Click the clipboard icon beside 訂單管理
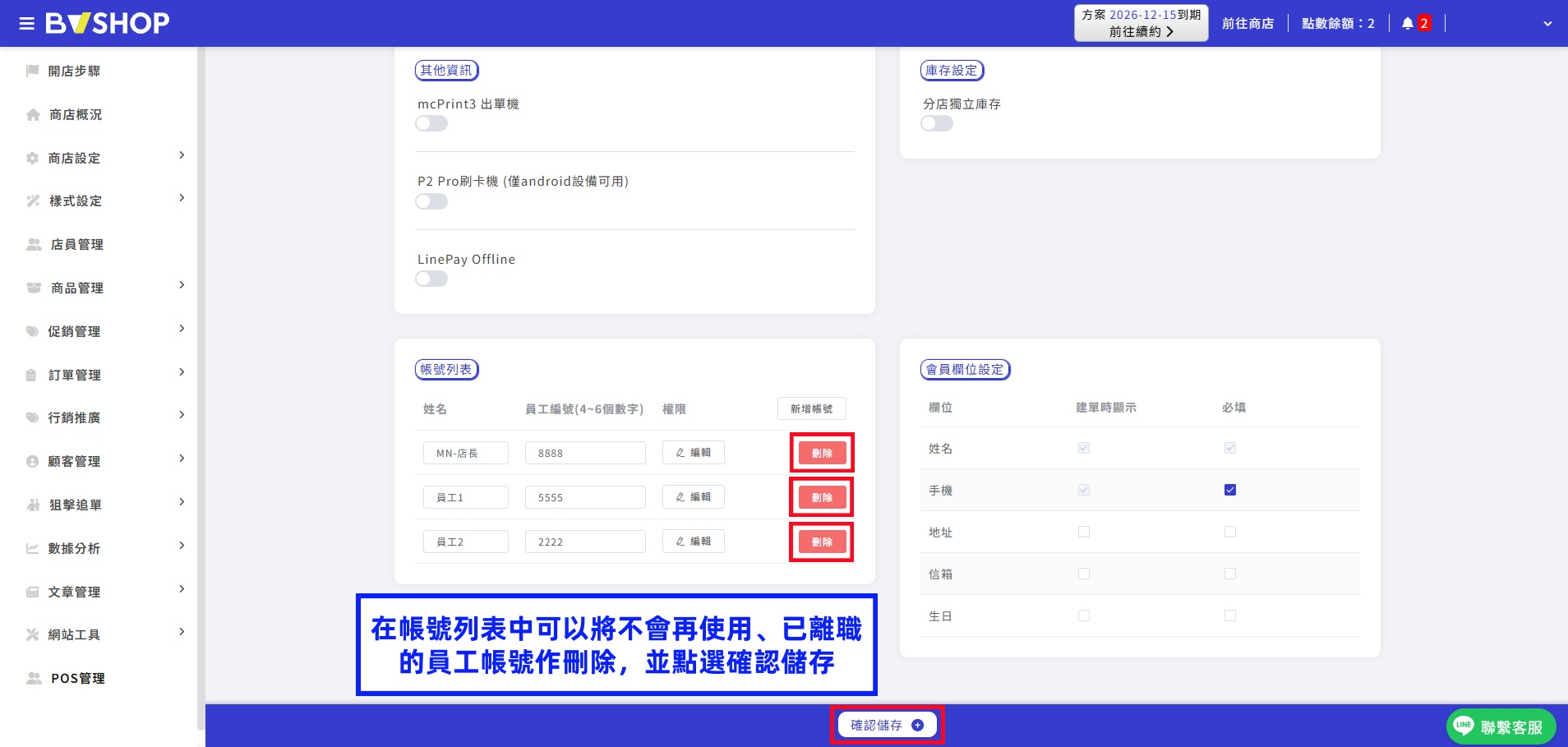 pos(31,375)
